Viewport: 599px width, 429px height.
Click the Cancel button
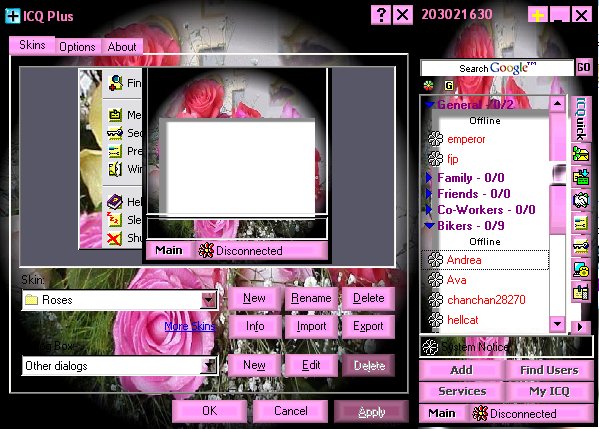[290, 411]
